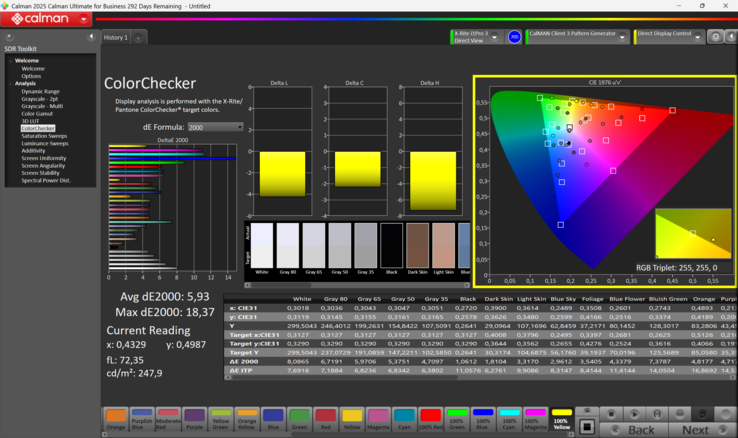
Task: Collapse the right panel arrow beside gear
Action: (731, 37)
